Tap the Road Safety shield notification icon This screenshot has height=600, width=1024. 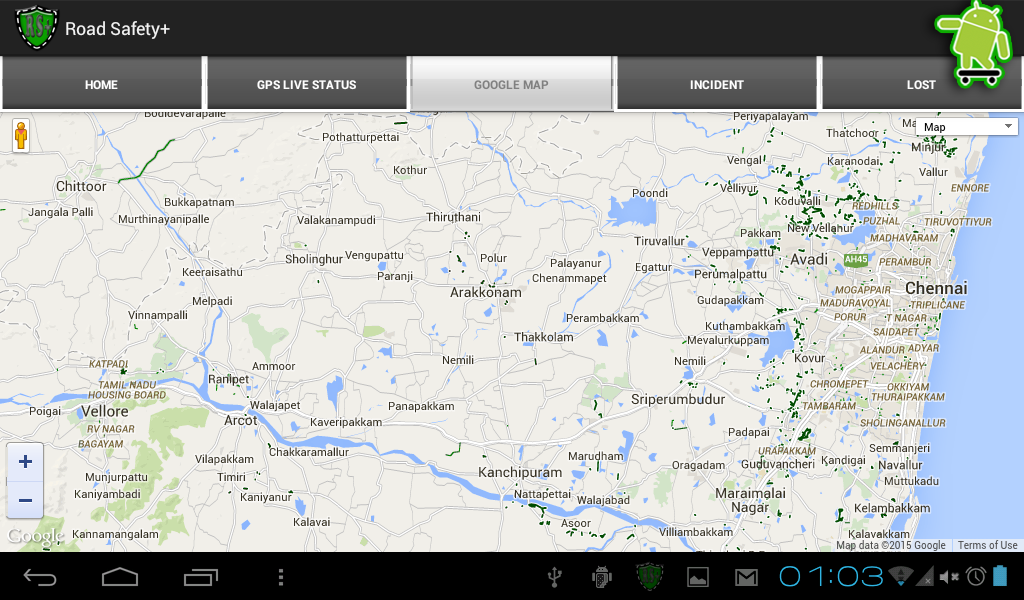pos(650,576)
